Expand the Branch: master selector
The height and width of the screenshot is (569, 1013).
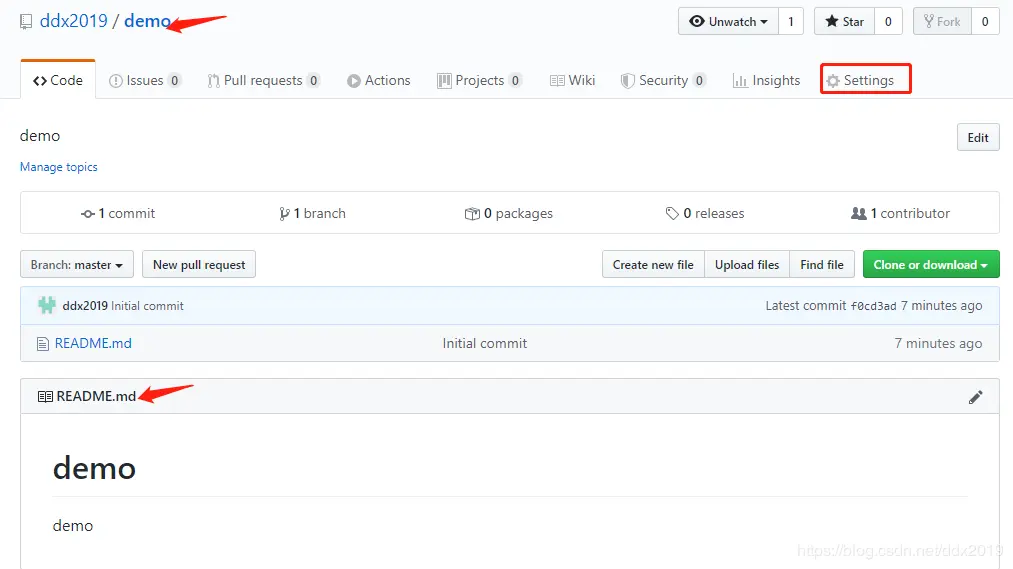[x=77, y=265]
